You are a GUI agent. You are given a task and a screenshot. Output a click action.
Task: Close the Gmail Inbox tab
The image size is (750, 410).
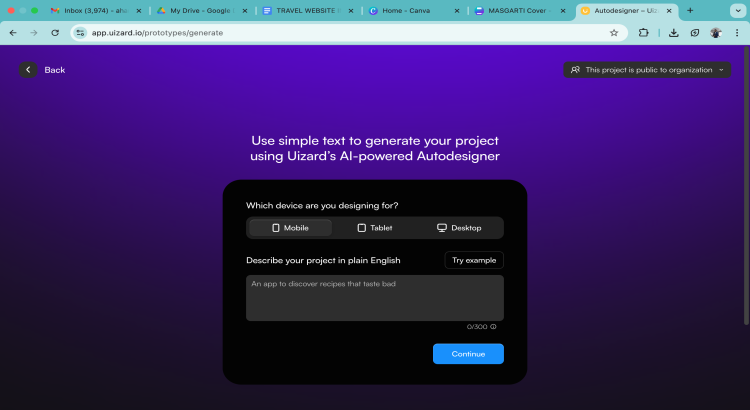pos(139,11)
